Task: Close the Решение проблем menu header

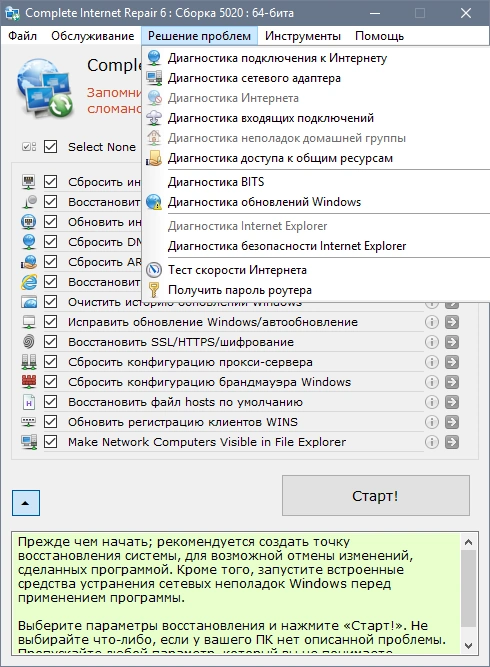Action: [199, 36]
